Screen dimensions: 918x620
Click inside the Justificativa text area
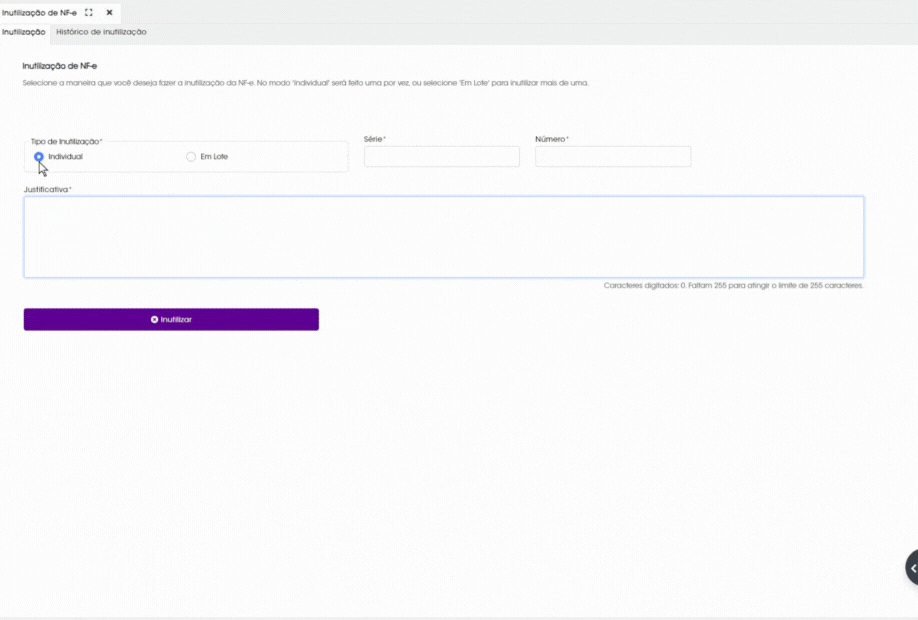[444, 237]
